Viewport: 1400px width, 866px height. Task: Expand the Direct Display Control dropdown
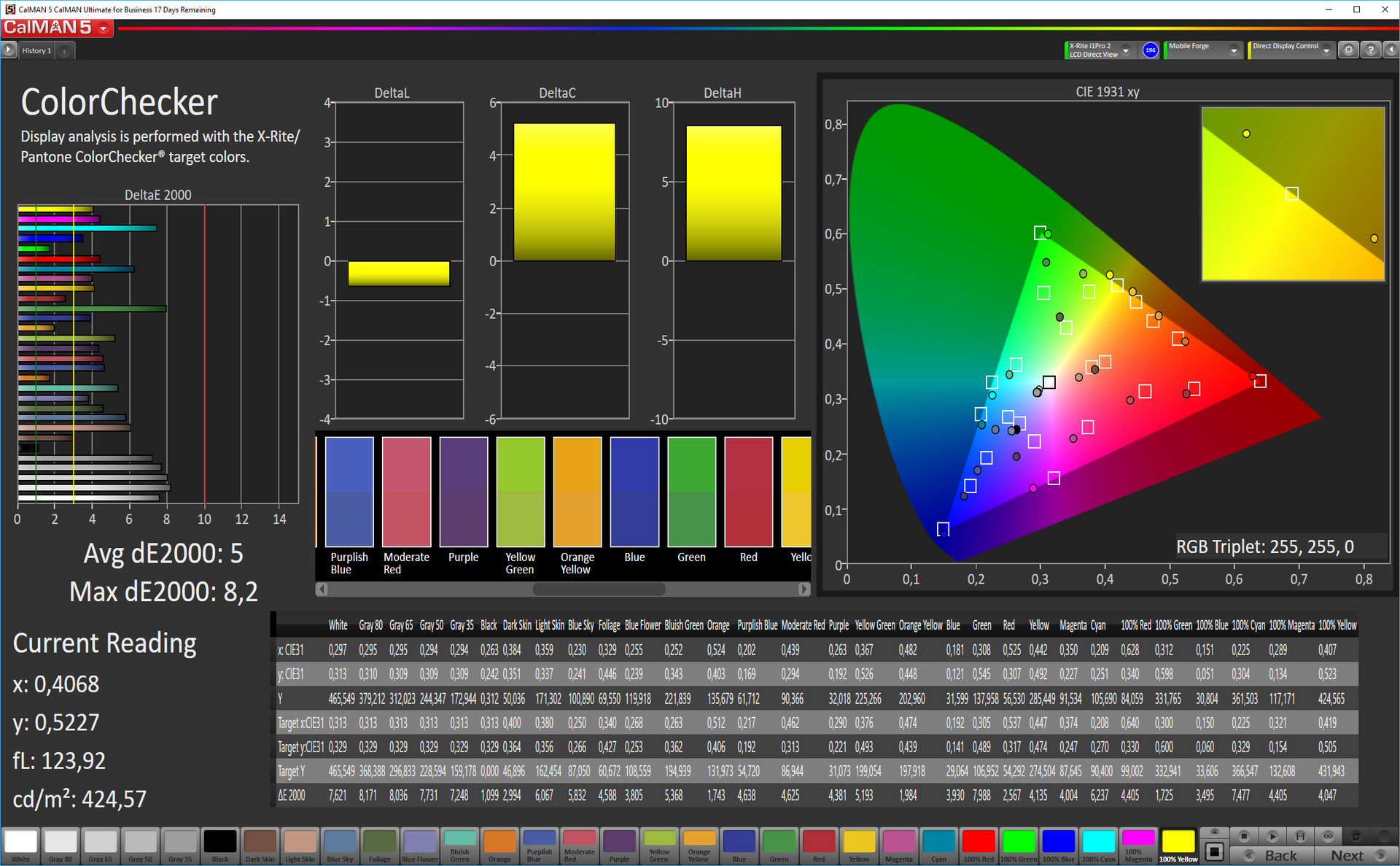point(1326,50)
